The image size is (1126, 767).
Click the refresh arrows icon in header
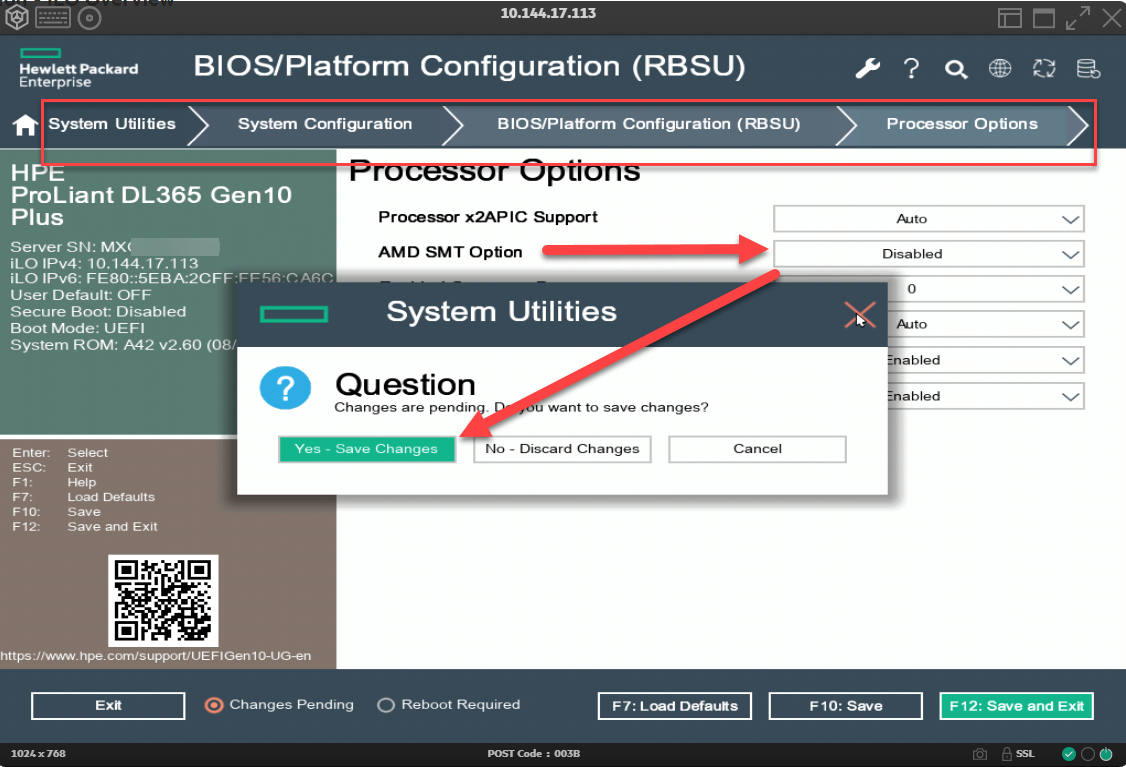(1044, 68)
